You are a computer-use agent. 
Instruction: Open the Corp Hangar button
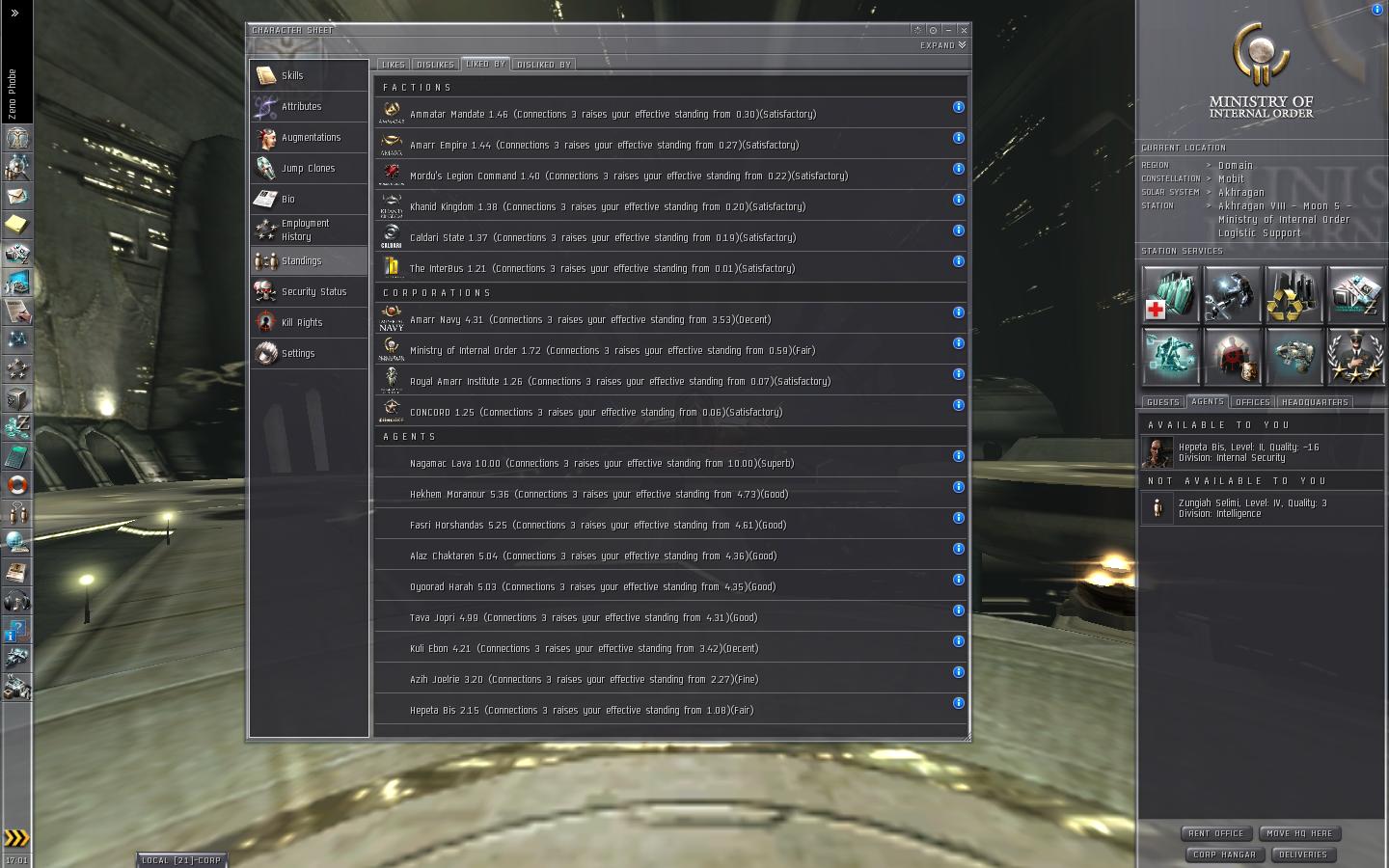[x=1224, y=854]
